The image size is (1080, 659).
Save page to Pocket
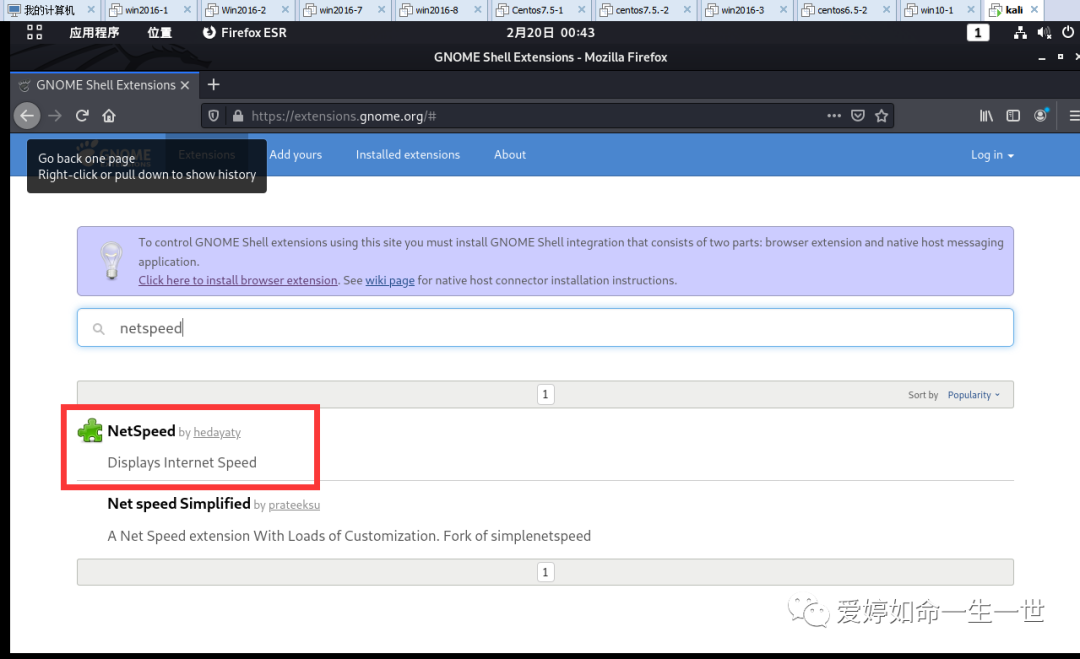click(x=858, y=116)
